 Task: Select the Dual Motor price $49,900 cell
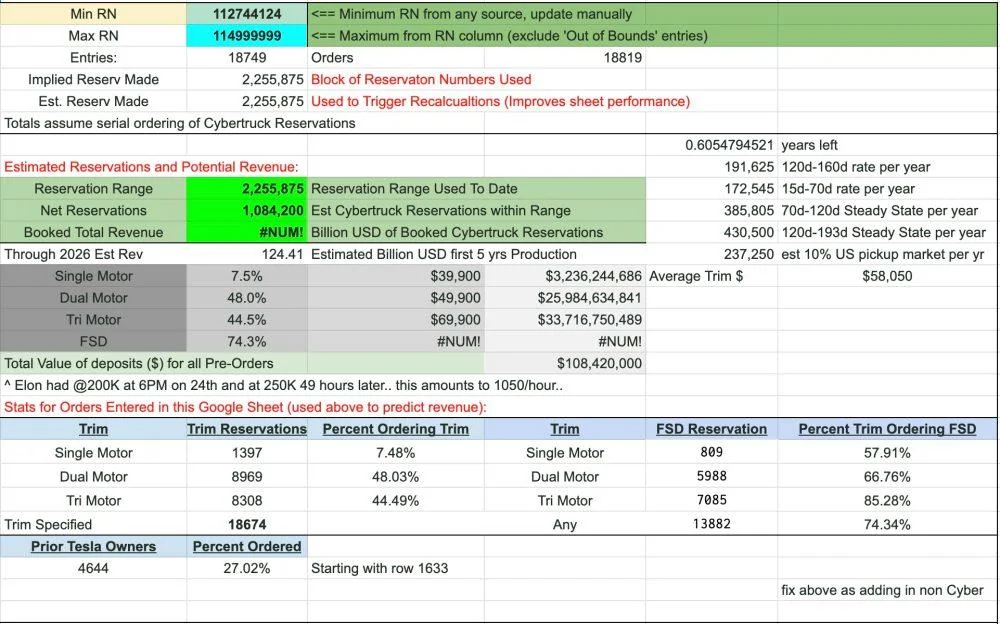point(395,298)
